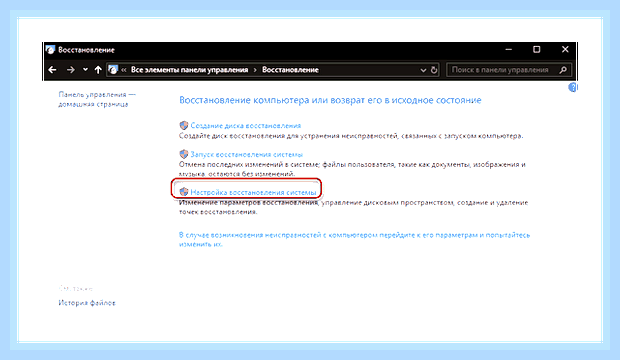Click shield icon beside 'Запуск восстановления системы'
This screenshot has width=620, height=360.
pos(183,154)
